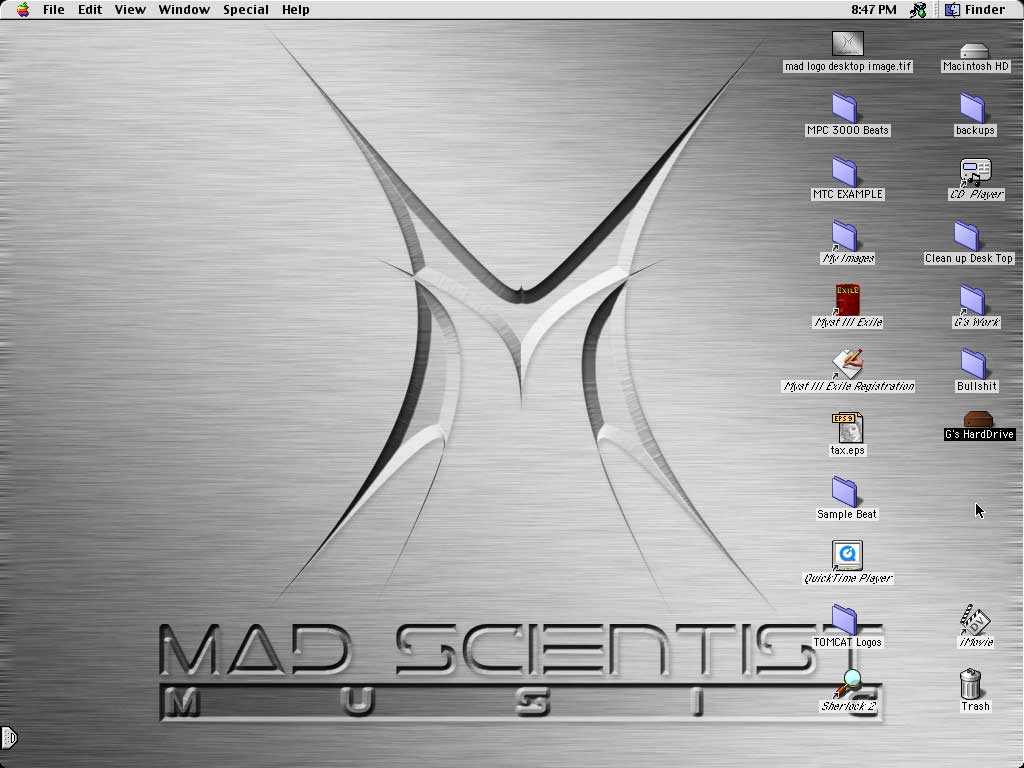Select the My Images folder alias
The image size is (1024, 768).
point(844,235)
